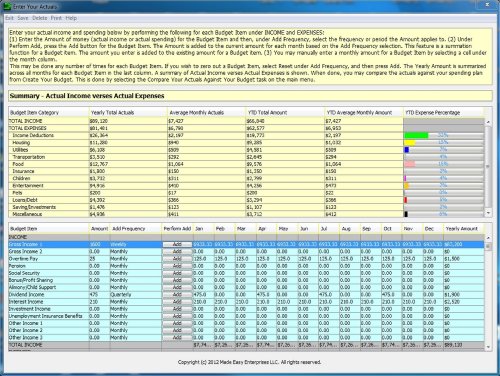Click the Yearly Amount column header
This screenshot has width=500, height=376.
tap(464, 229)
